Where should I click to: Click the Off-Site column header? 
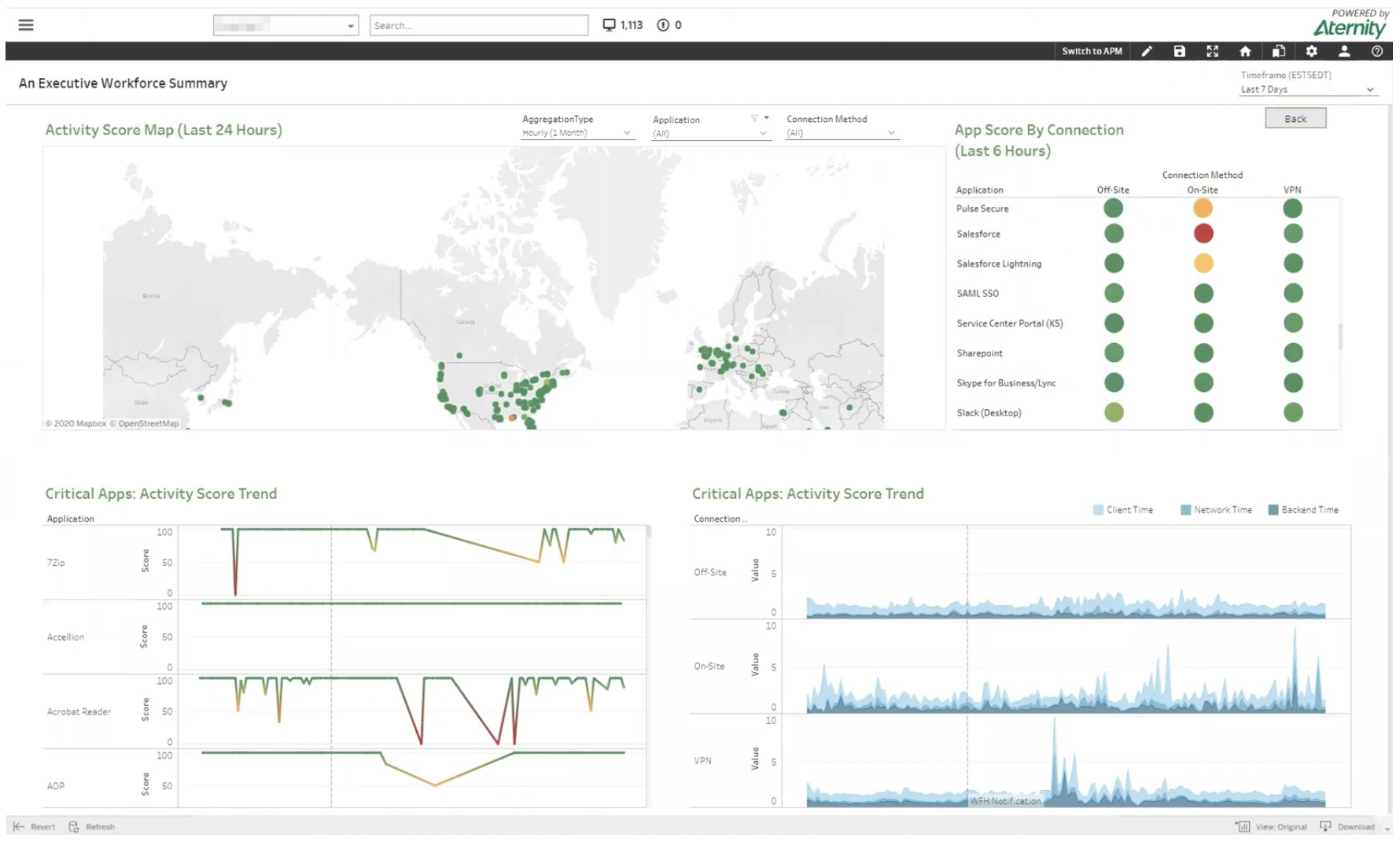[x=1113, y=190]
